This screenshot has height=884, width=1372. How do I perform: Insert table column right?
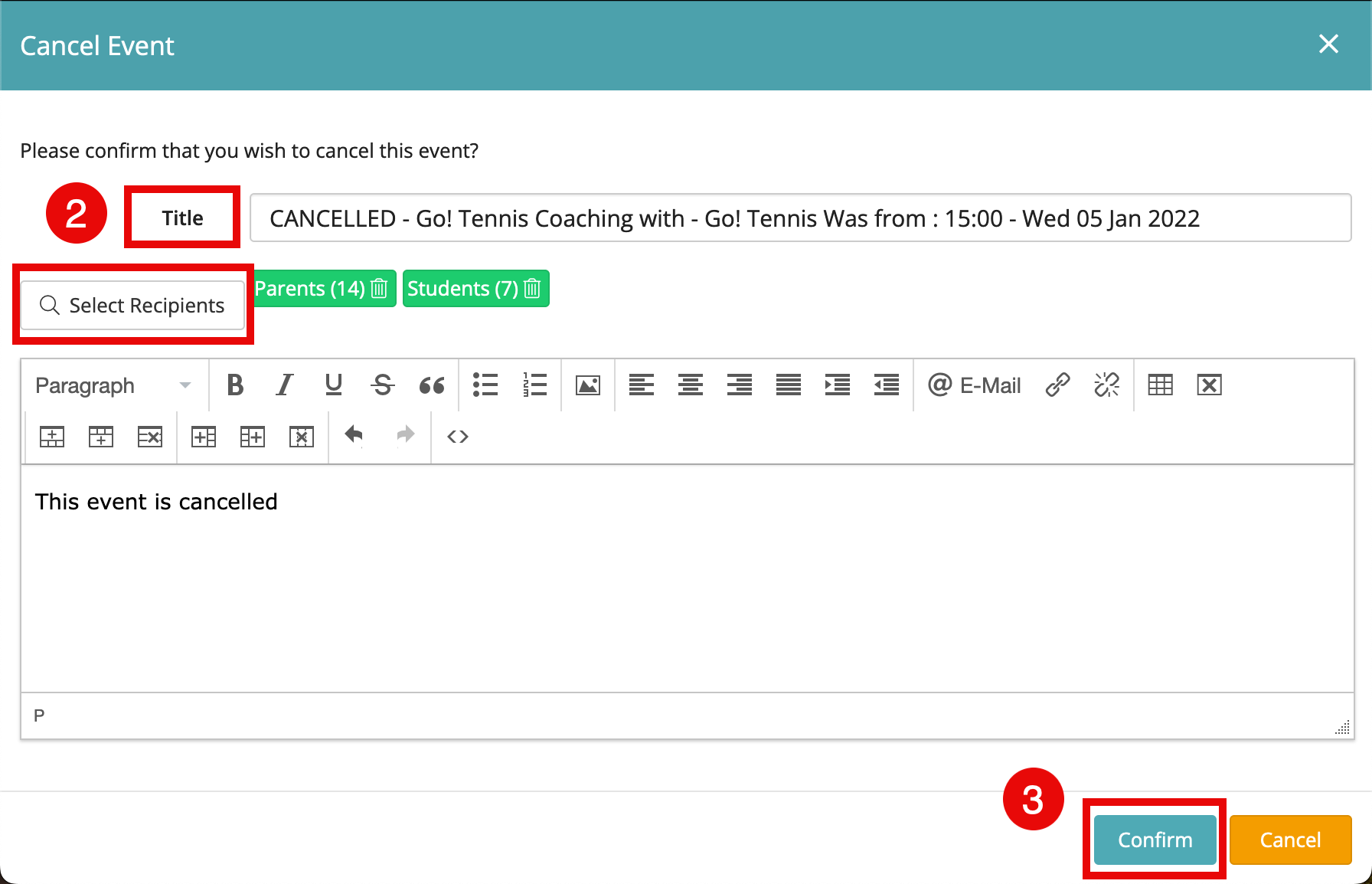253,437
